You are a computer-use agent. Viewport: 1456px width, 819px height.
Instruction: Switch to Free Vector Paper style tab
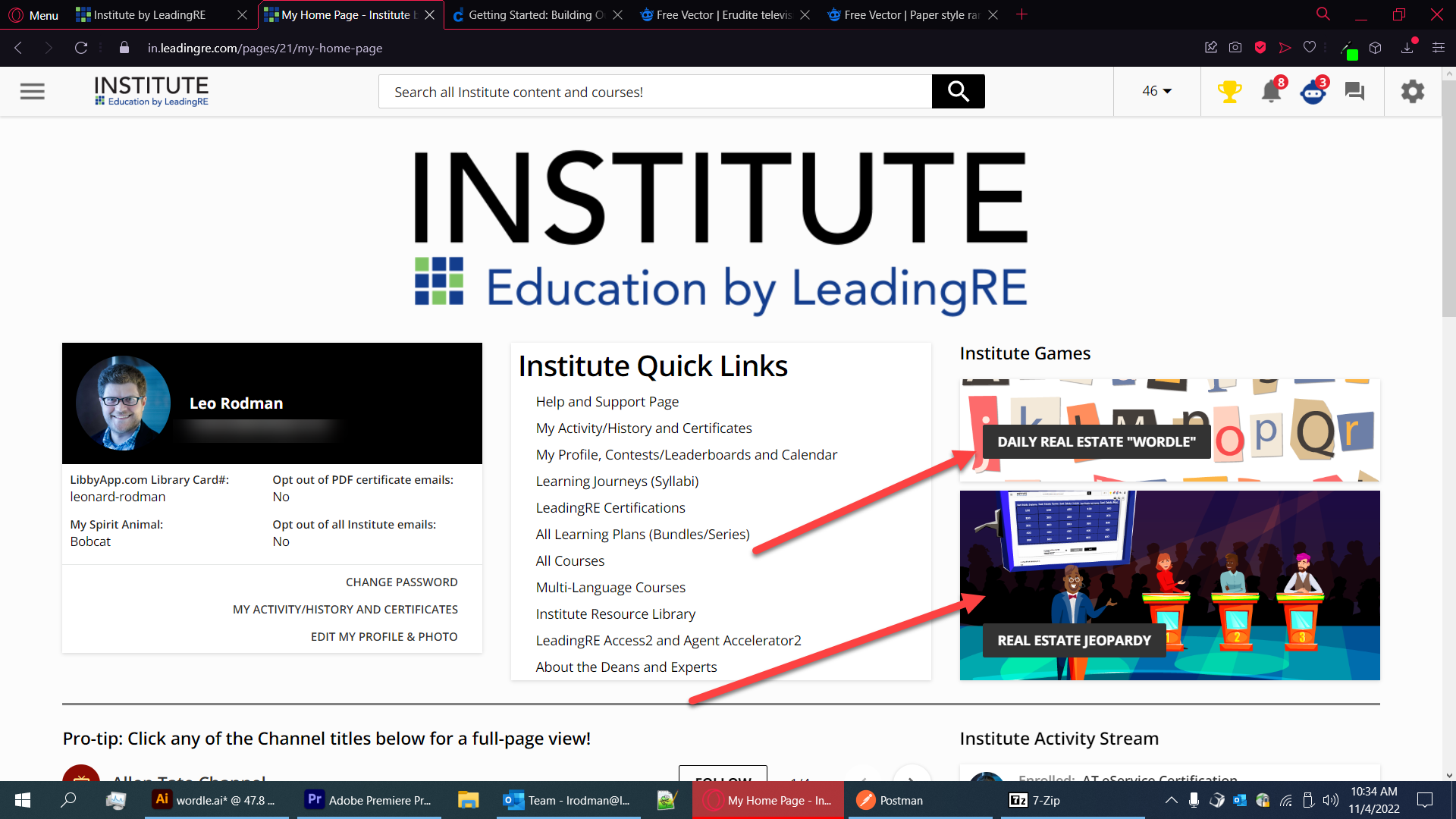(912, 14)
